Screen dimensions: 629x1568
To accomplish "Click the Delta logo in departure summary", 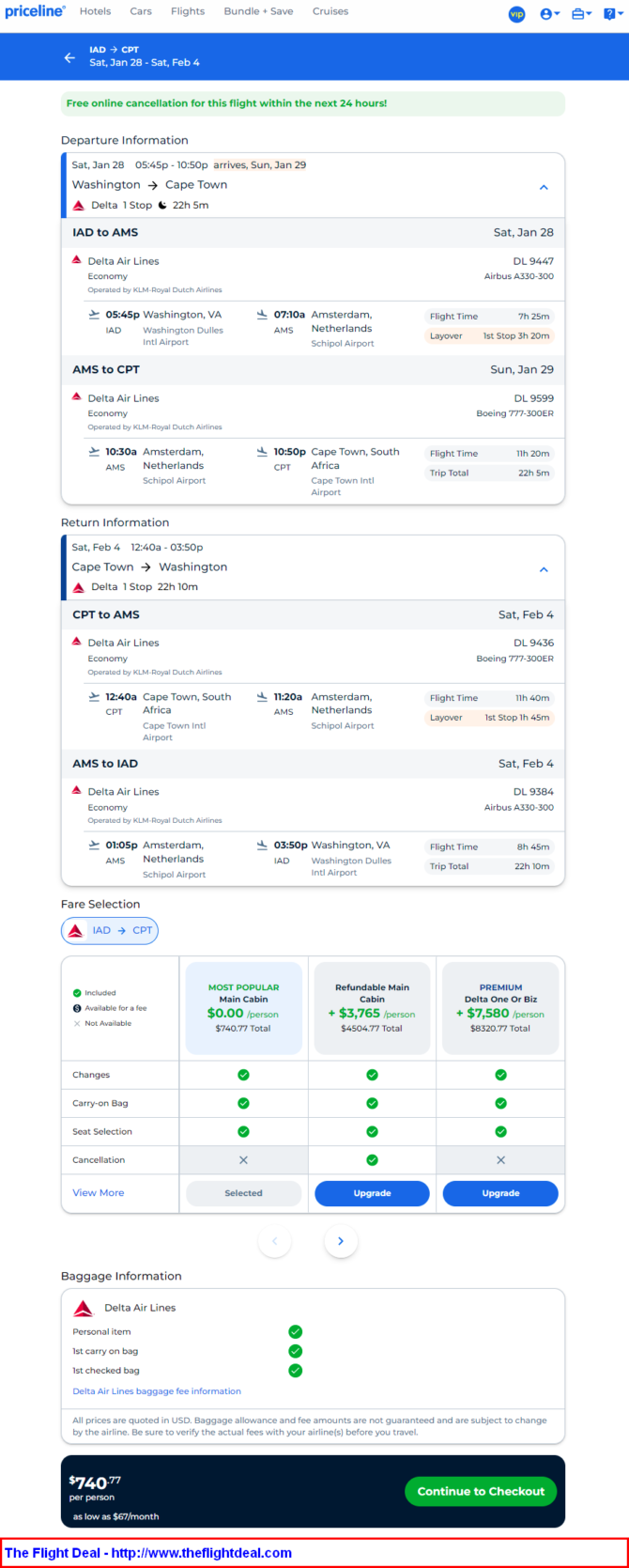I will click(79, 205).
